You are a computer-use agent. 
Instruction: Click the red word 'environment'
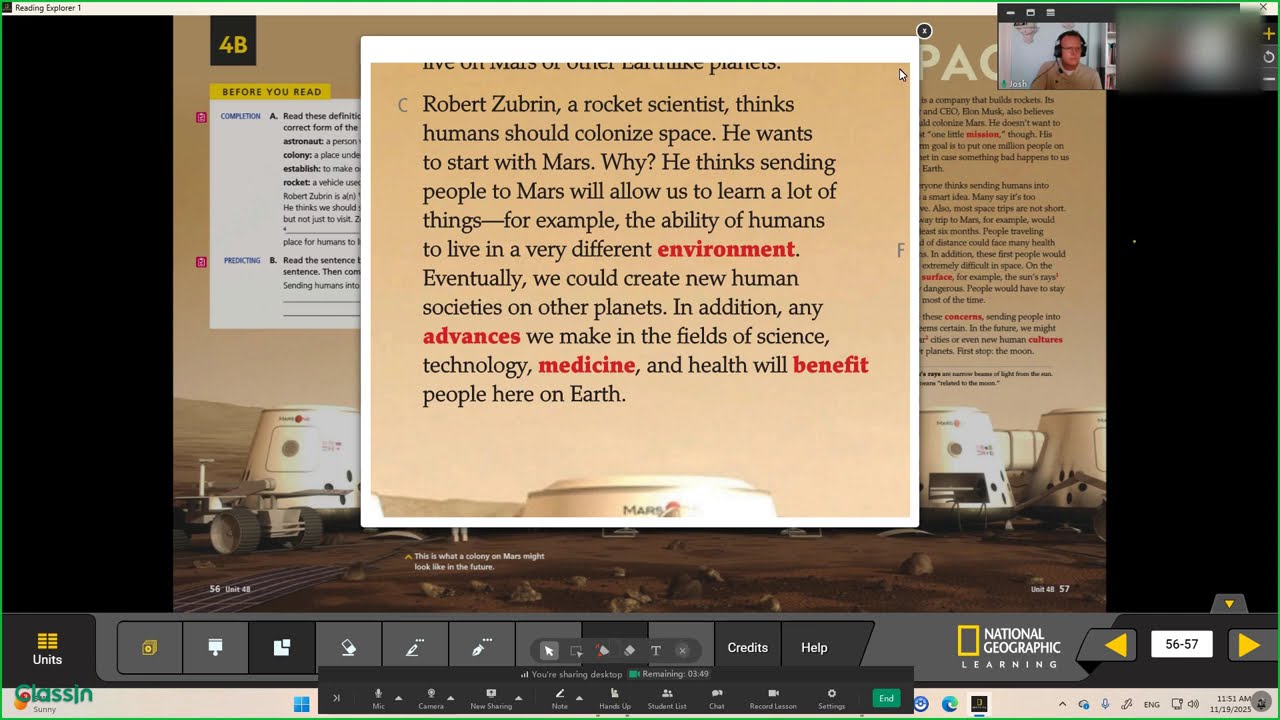click(726, 249)
